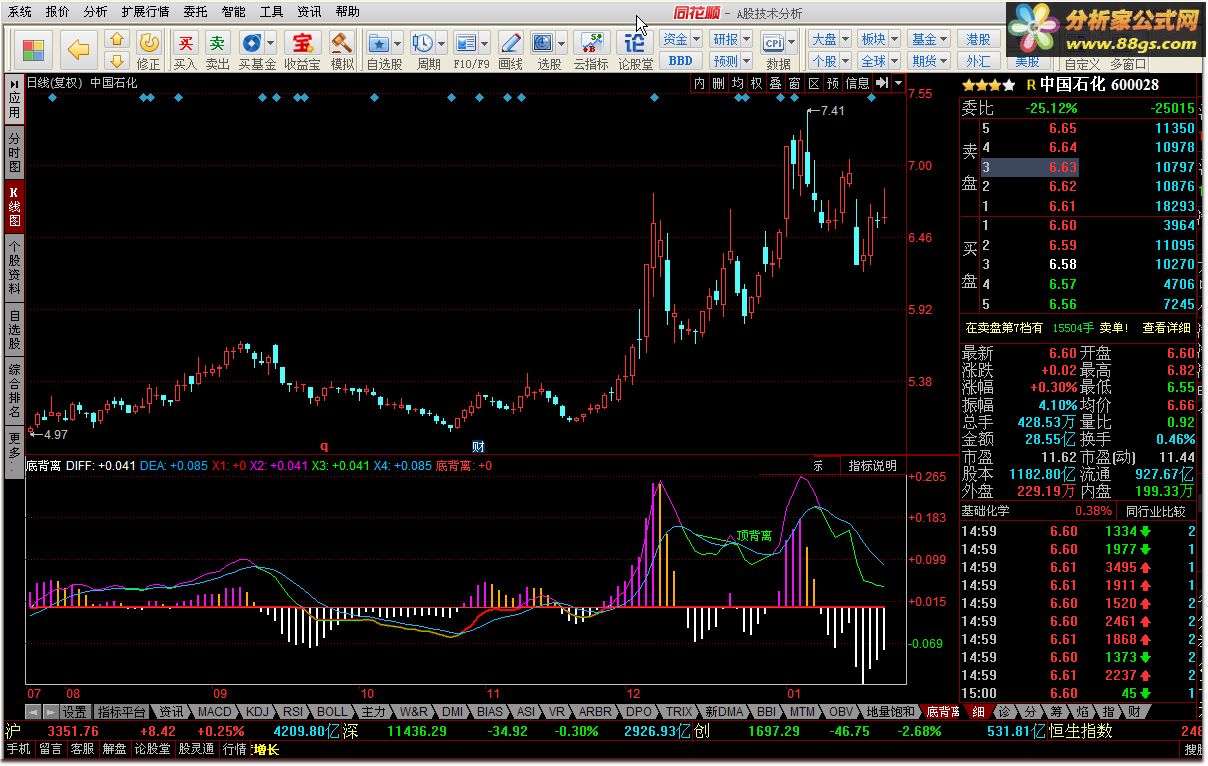
Task: Go back with the yellow left arrow
Action: (x=78, y=49)
